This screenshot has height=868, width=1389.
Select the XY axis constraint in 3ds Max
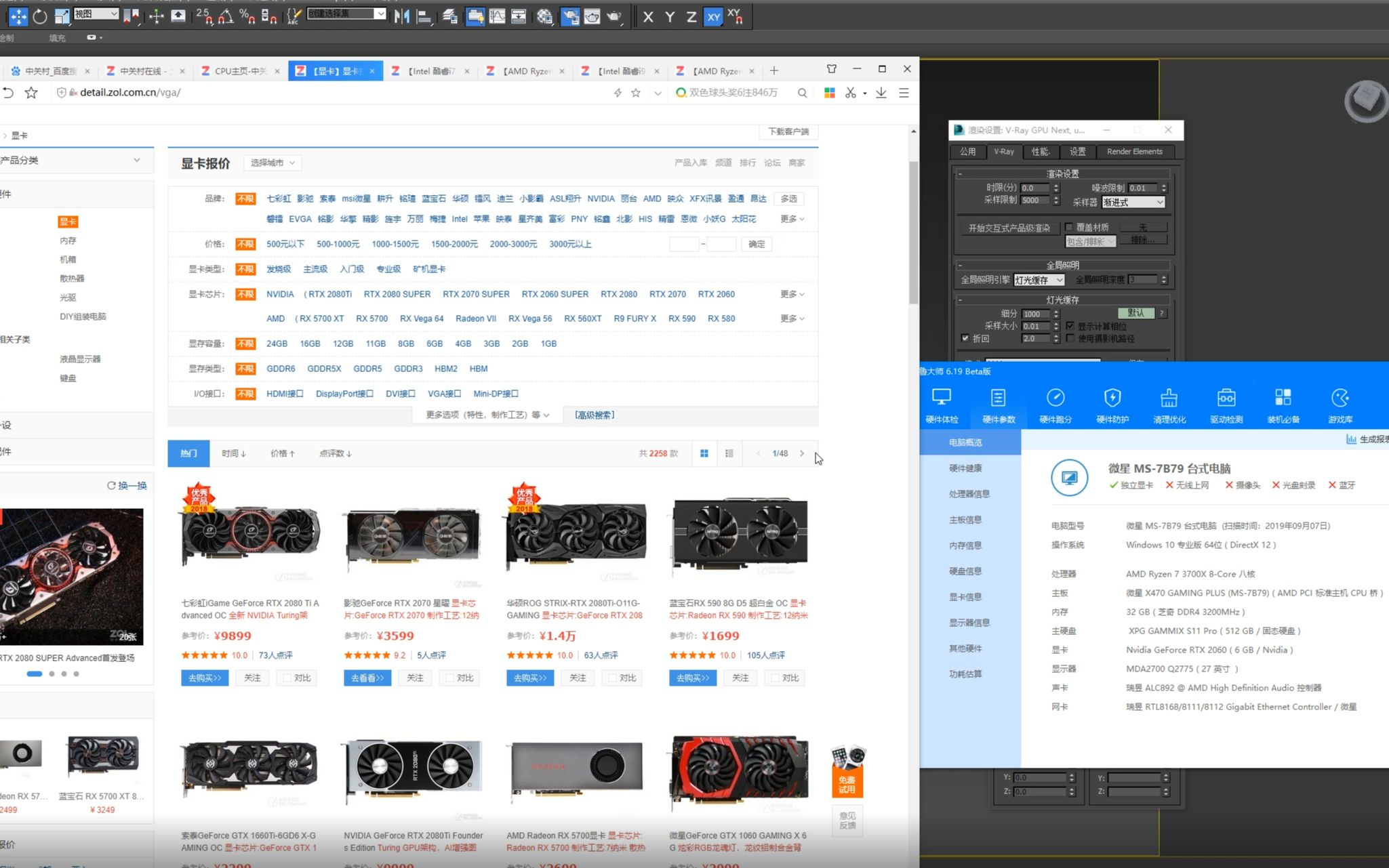pyautogui.click(x=713, y=17)
